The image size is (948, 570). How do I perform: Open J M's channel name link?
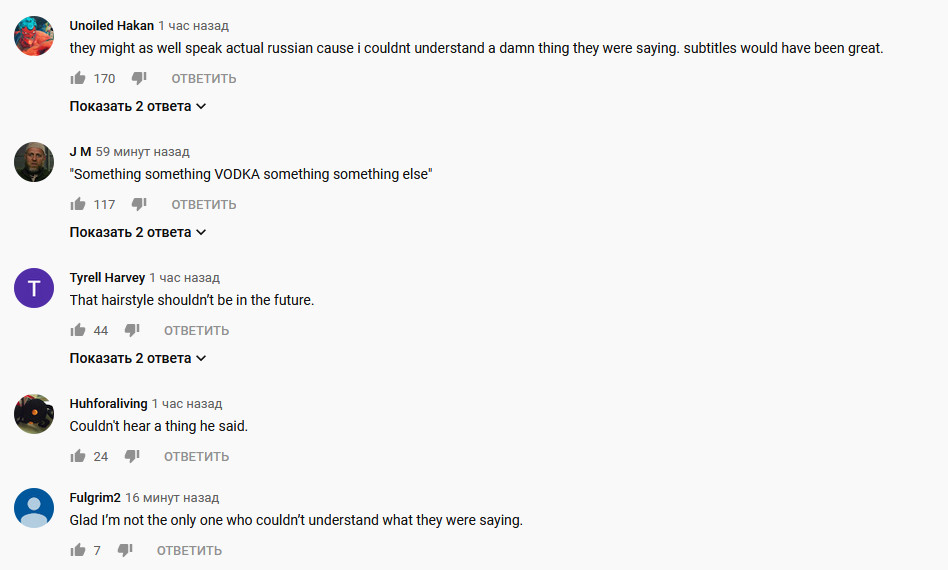click(x=80, y=152)
